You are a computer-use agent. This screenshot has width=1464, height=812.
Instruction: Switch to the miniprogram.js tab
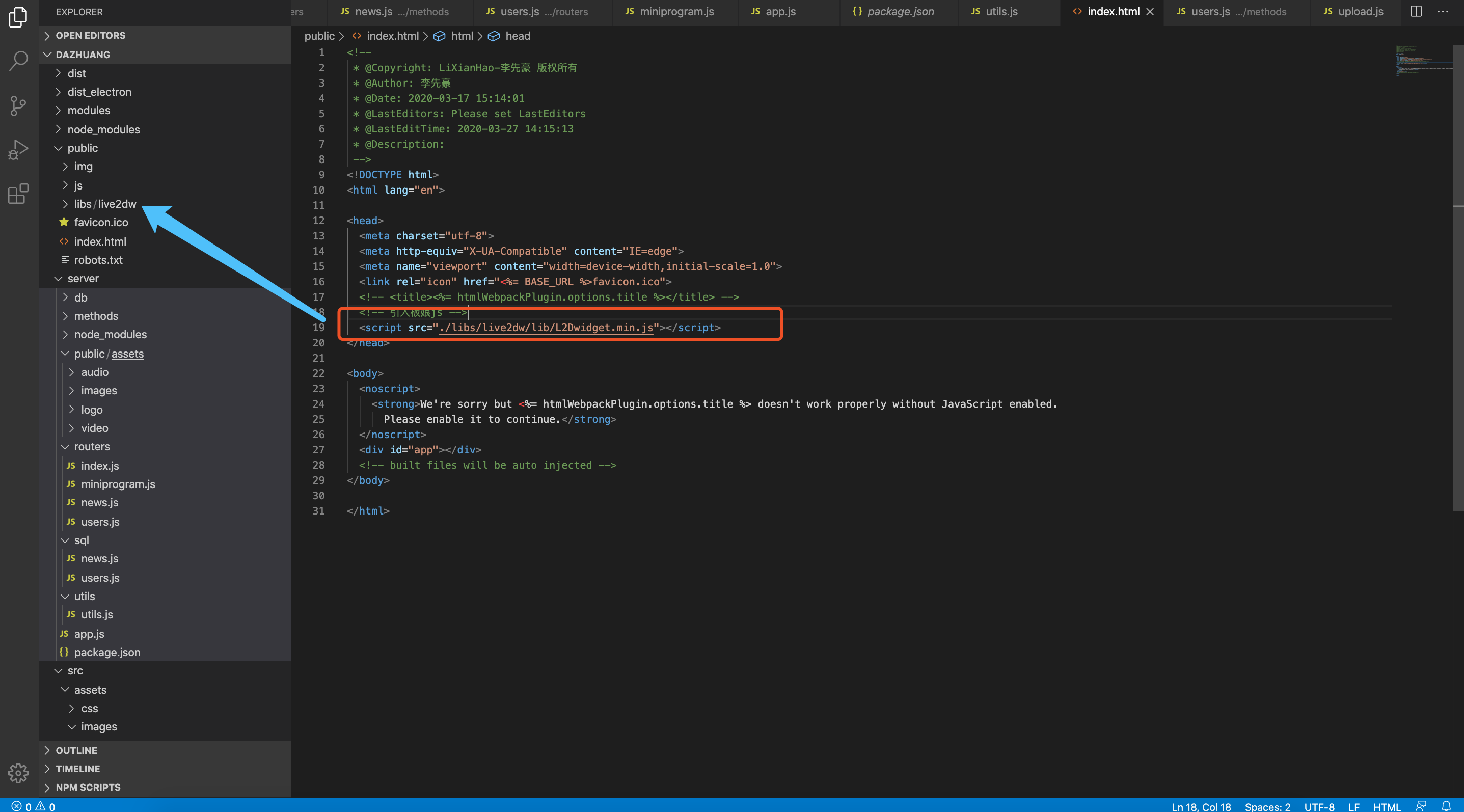pyautogui.click(x=676, y=11)
